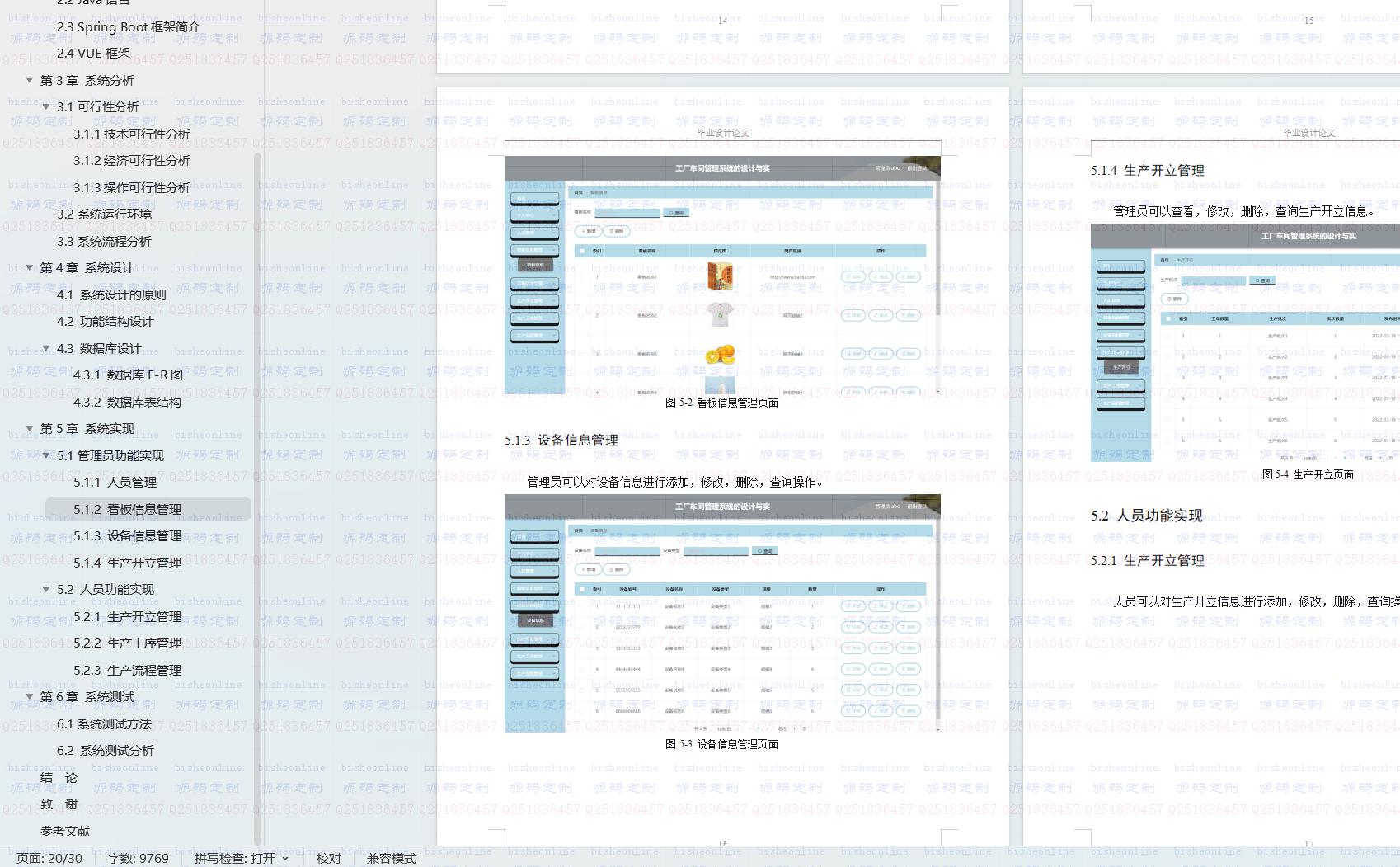Click 兼容模式 in status bar

pyautogui.click(x=392, y=858)
